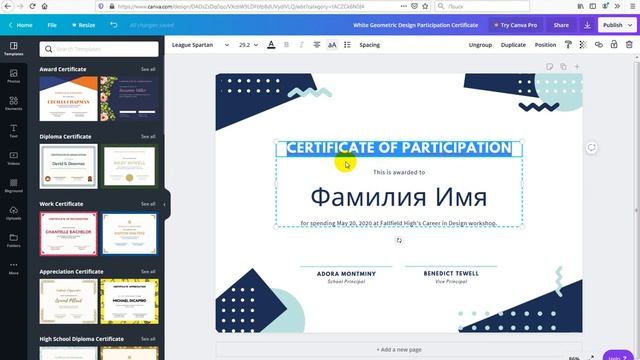Change text alignment
Screen dimensions: 640x360
tap(316, 45)
